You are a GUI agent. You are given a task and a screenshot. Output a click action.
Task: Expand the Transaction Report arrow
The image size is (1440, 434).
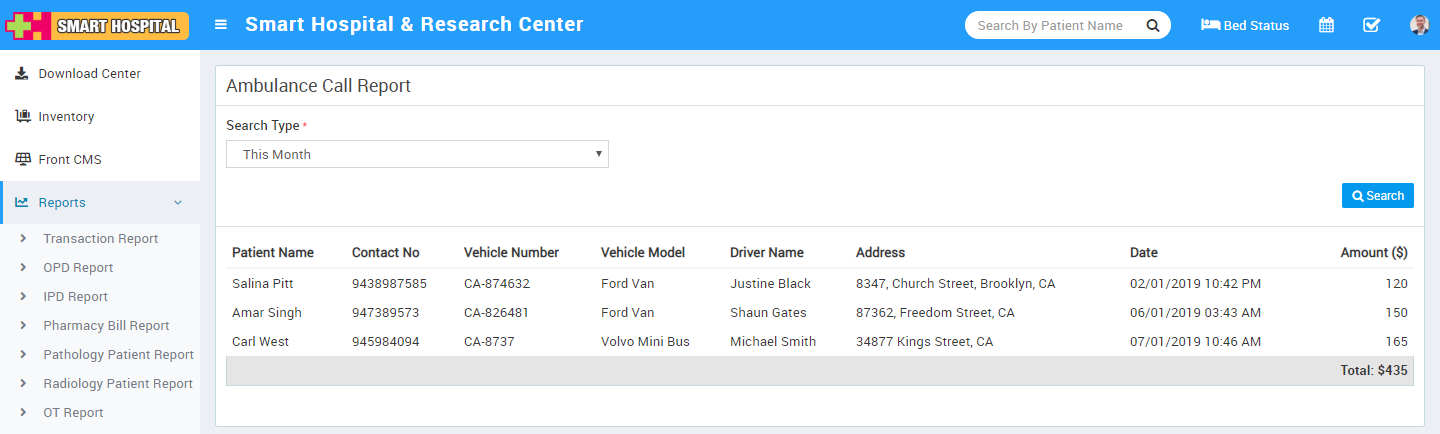click(23, 239)
